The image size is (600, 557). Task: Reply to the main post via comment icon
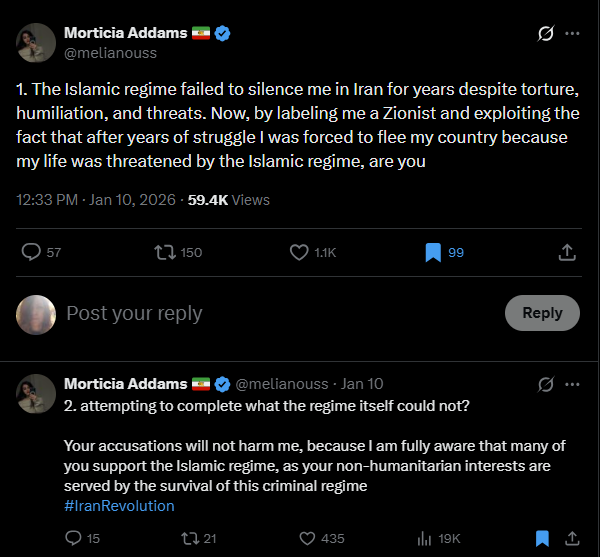point(31,252)
